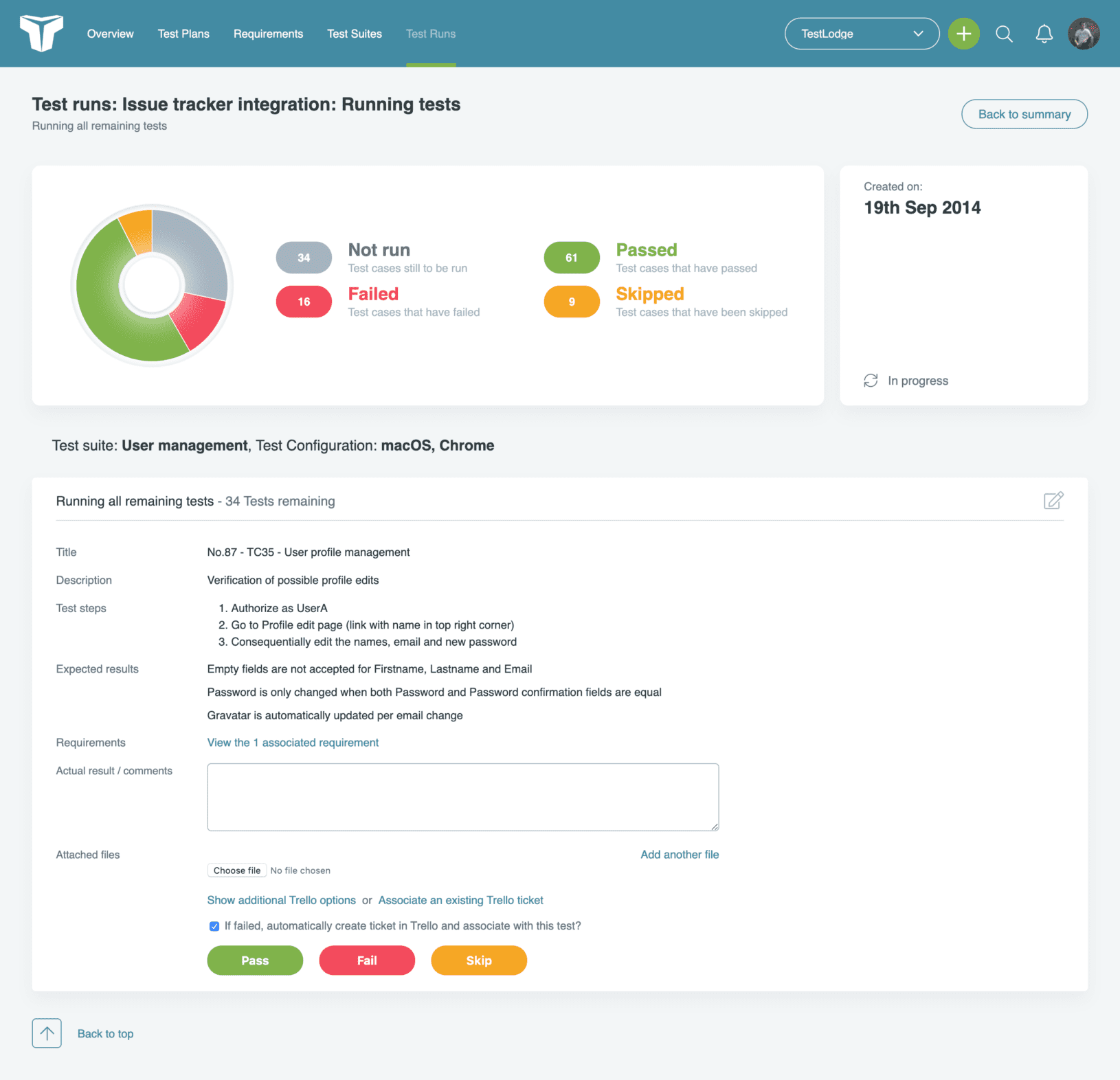
Task: Mark the test as passed
Action: [254, 960]
